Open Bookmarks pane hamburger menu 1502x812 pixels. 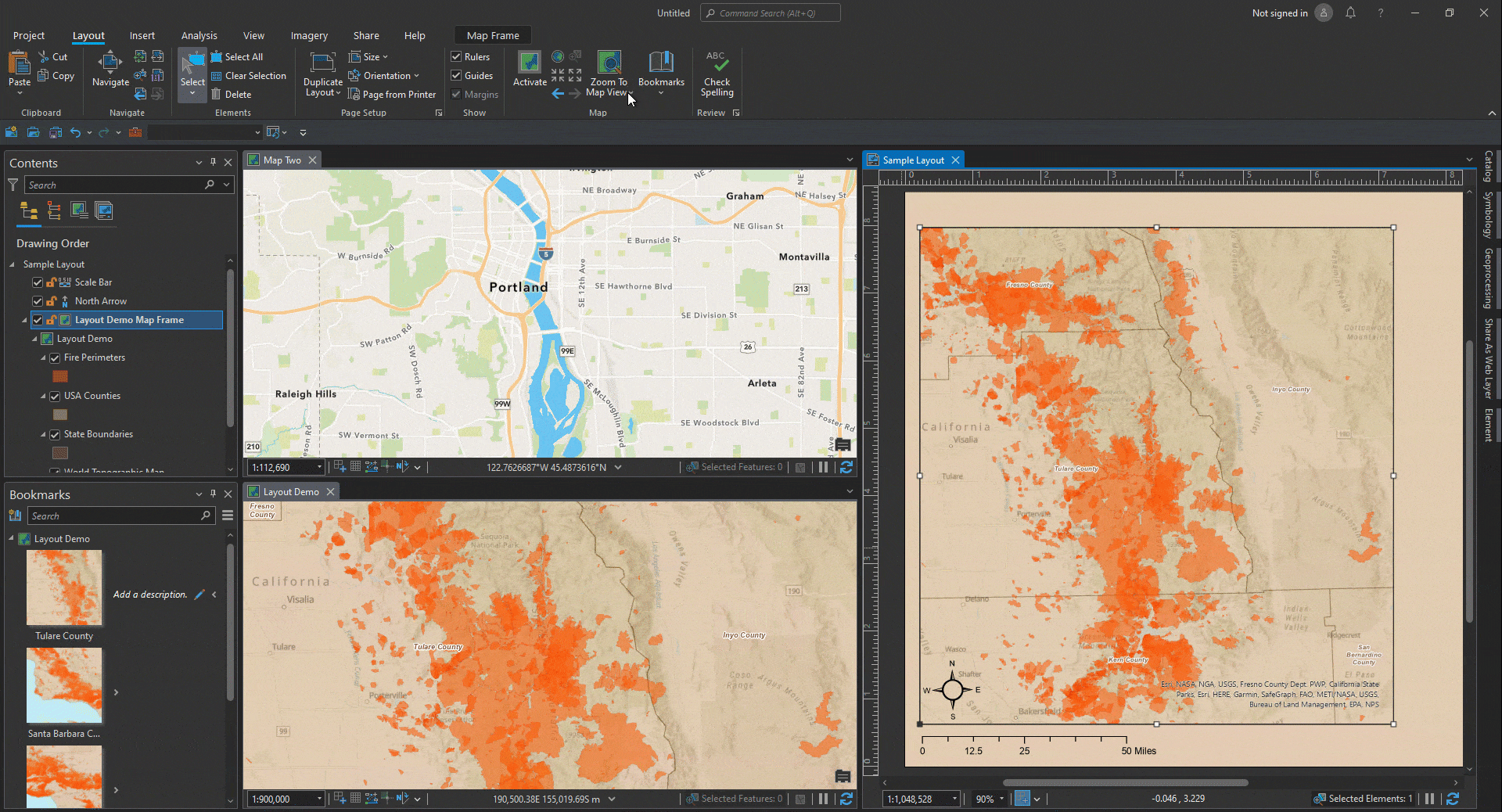228,516
